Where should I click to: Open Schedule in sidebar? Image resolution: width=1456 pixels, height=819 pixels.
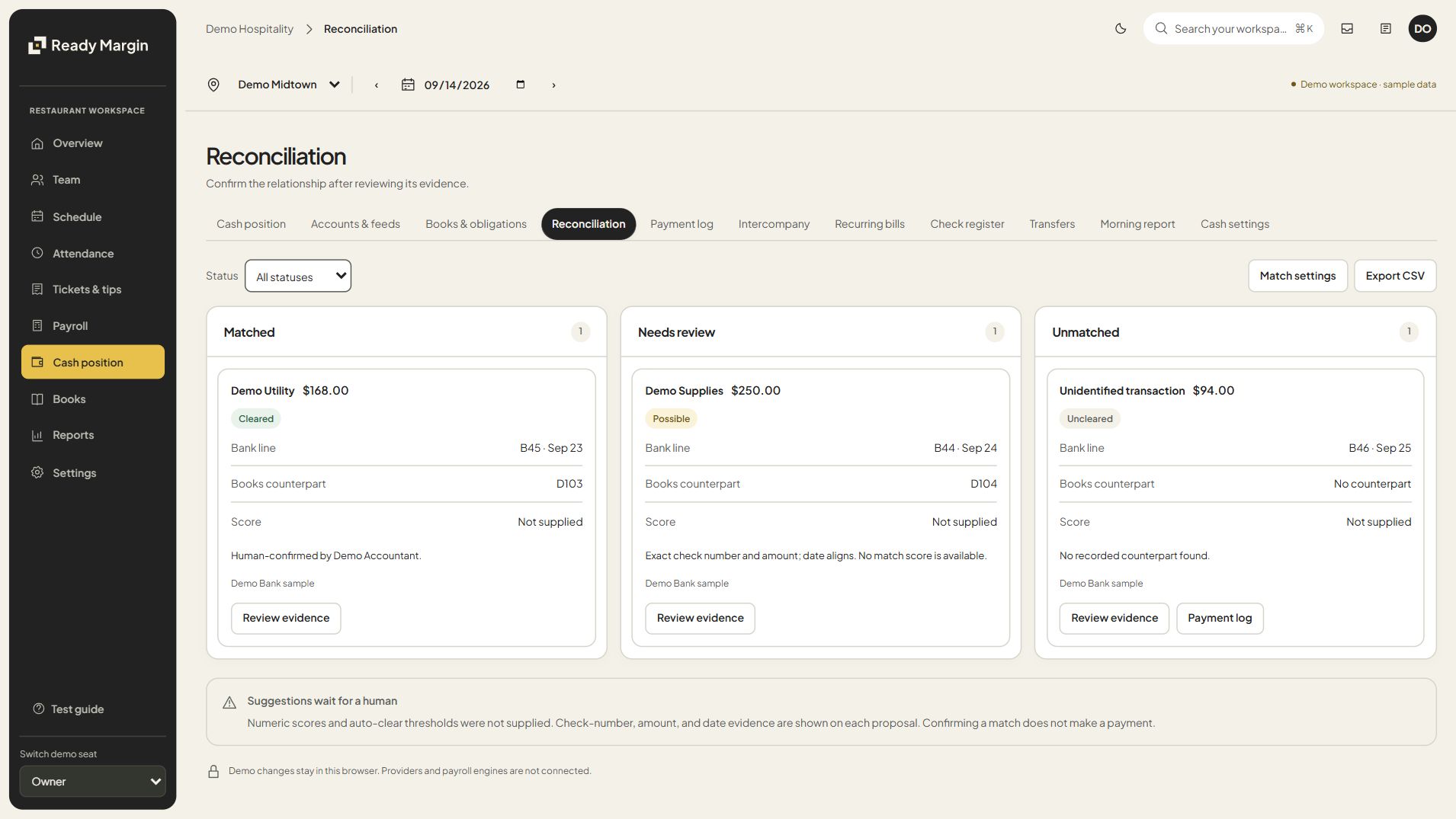pos(93,217)
